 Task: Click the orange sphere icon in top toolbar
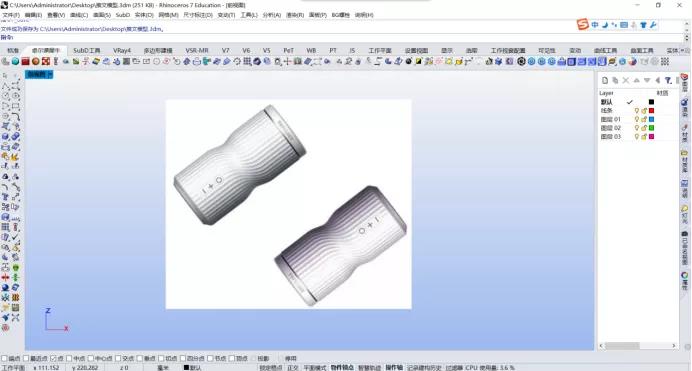pos(36,61)
